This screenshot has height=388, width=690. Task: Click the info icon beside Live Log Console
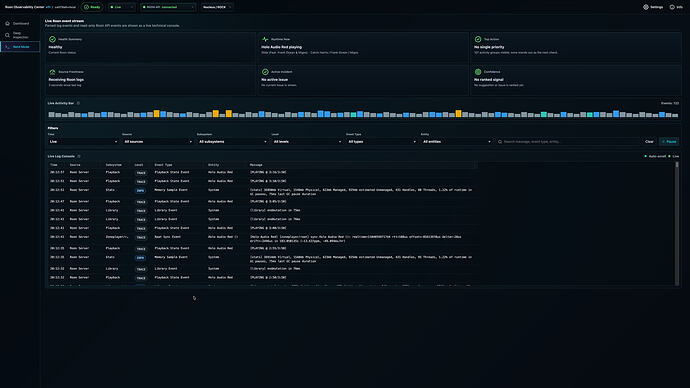pos(79,156)
